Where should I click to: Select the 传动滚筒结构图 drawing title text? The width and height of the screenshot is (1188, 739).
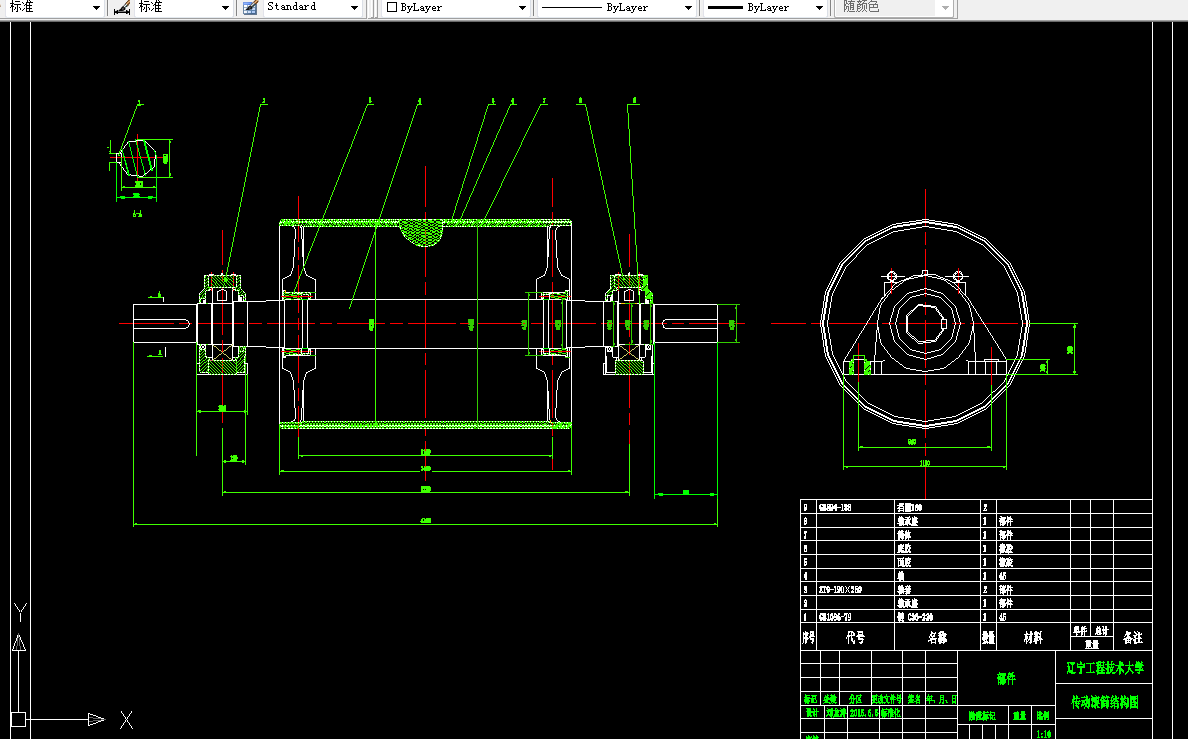tap(1105, 703)
